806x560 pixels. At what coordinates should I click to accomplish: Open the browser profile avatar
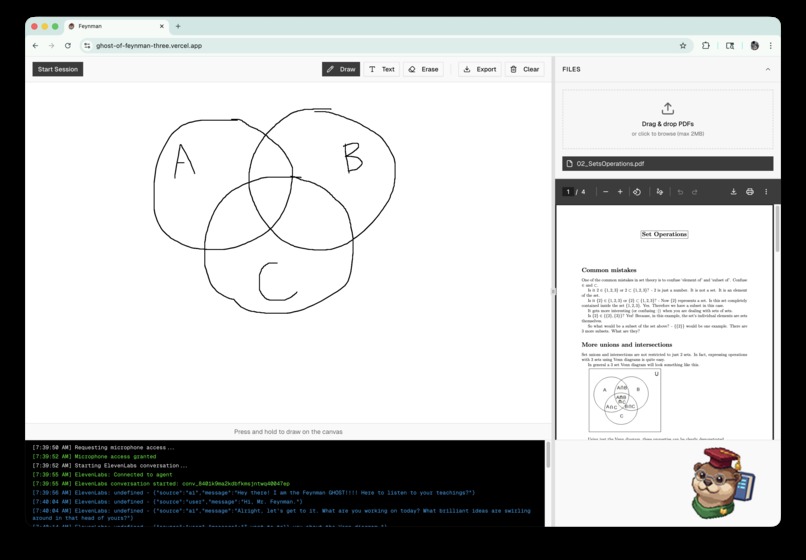[754, 46]
